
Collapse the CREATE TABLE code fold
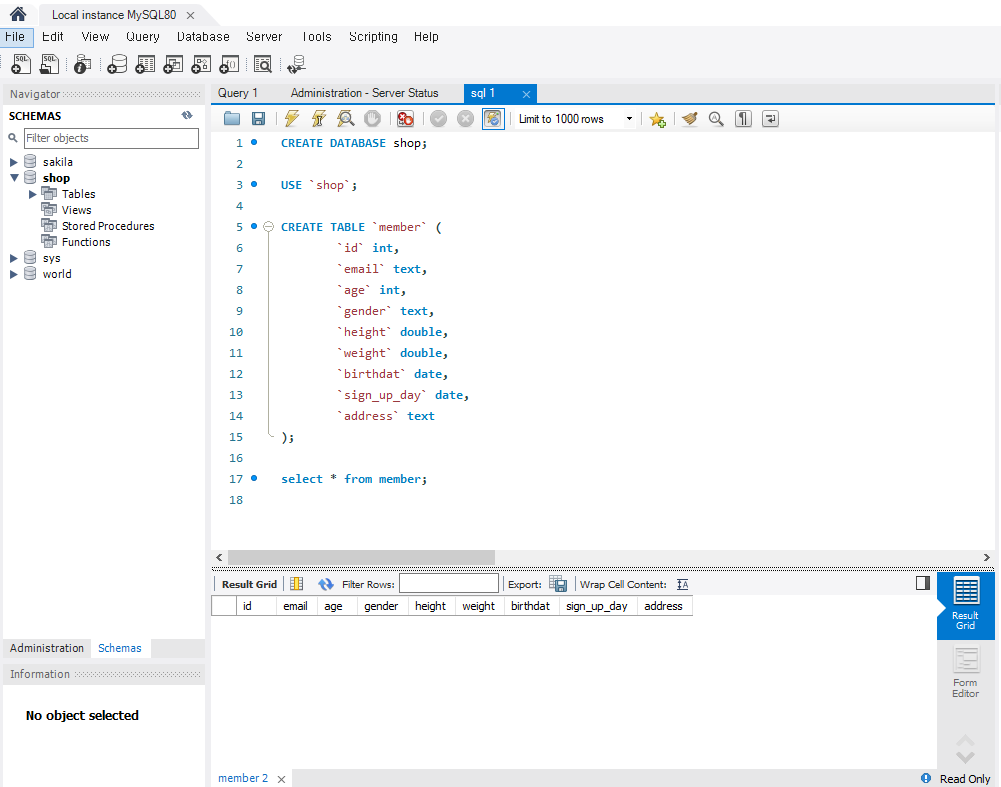point(269,227)
